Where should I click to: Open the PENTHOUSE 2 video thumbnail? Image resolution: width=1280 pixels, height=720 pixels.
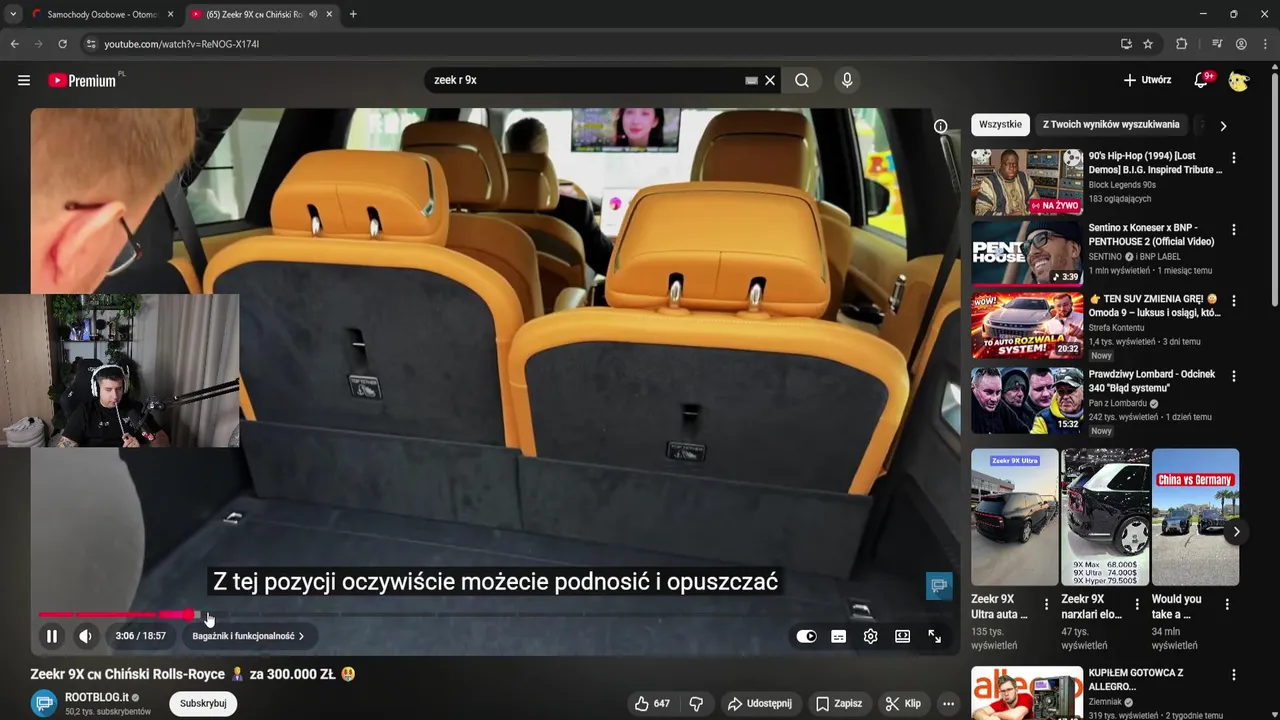1027,253
